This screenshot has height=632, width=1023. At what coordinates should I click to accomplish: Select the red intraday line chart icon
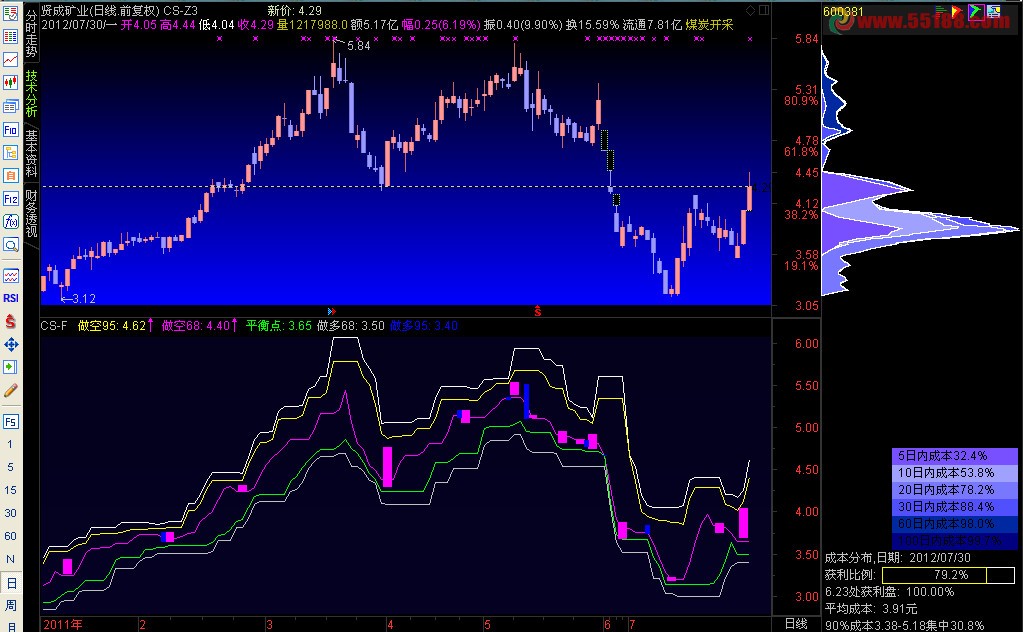[10, 59]
